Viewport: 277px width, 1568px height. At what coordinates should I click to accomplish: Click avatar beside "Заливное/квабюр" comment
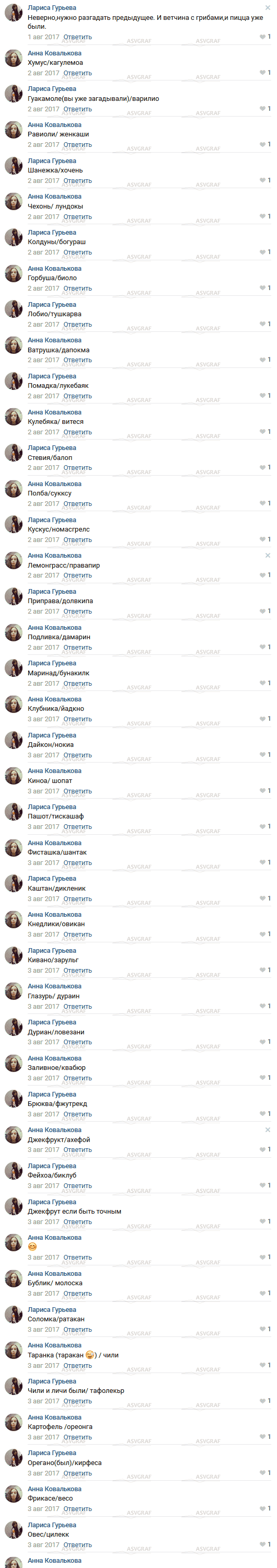point(14,1063)
